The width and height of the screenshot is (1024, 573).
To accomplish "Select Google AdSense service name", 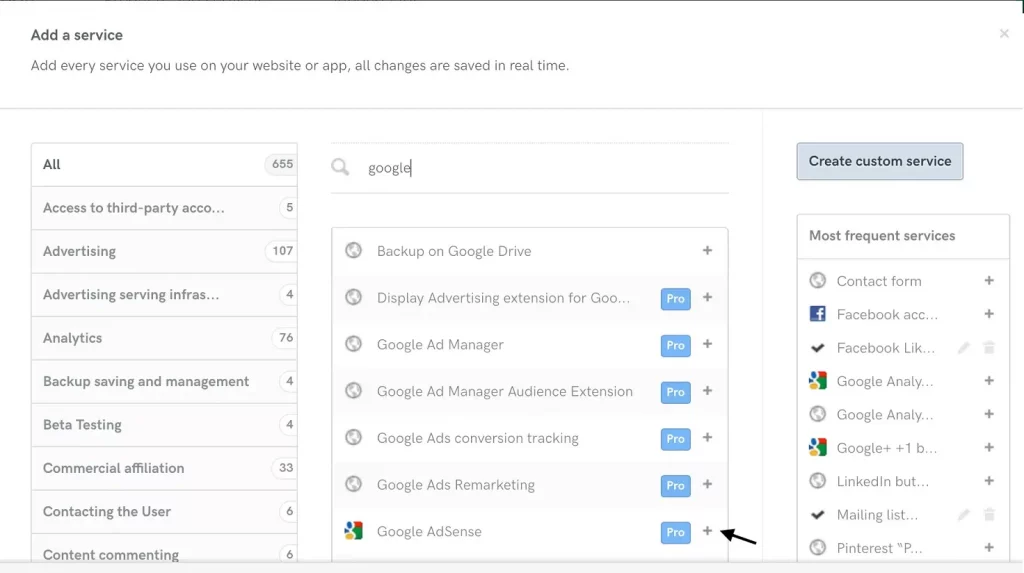I will click(x=429, y=531).
